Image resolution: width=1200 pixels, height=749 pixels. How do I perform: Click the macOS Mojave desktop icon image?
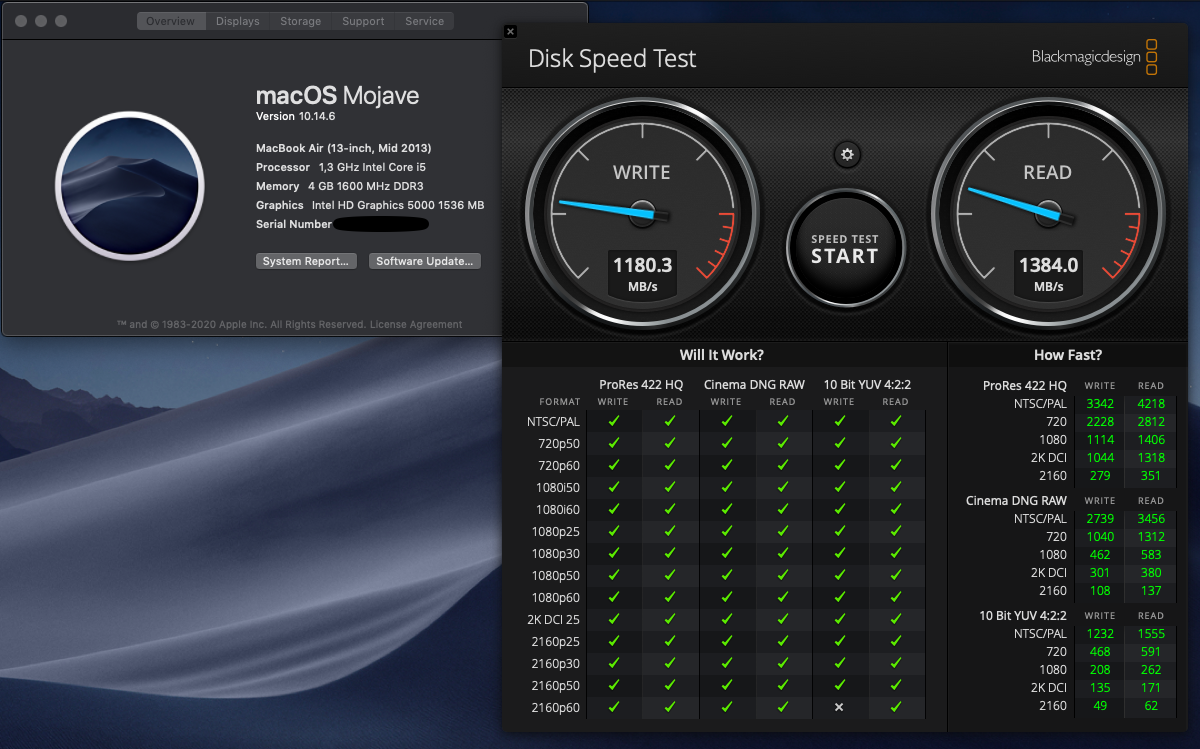129,187
